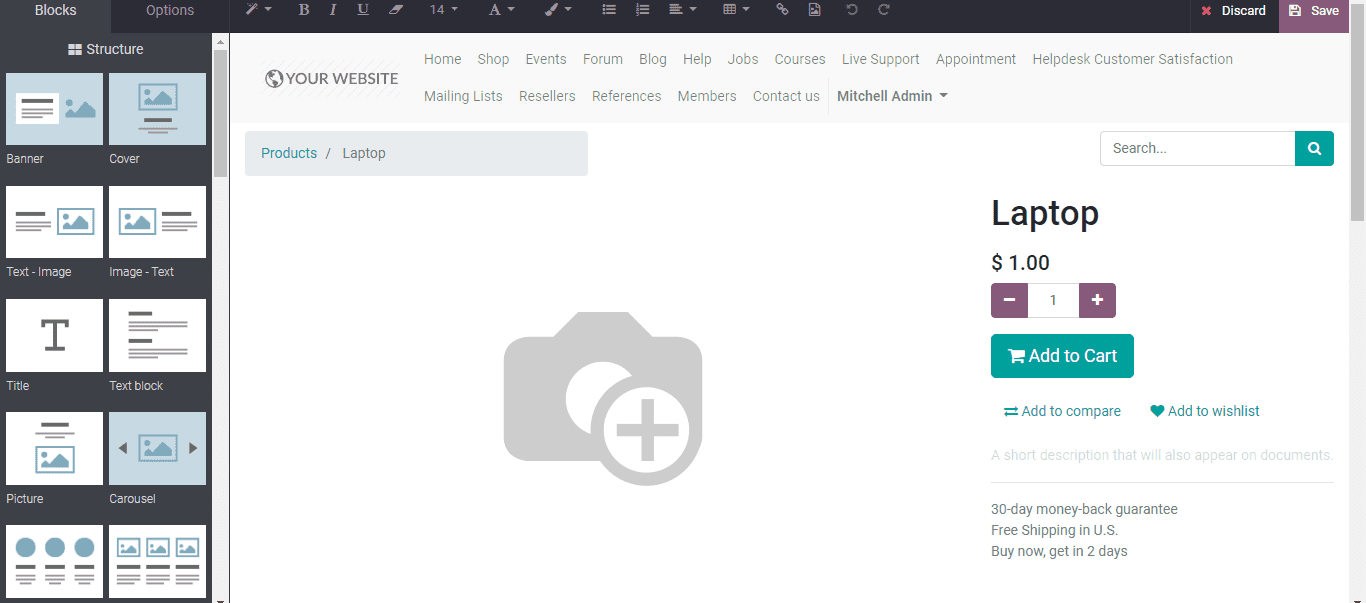
Task: Switch to the Options tab
Action: [170, 11]
